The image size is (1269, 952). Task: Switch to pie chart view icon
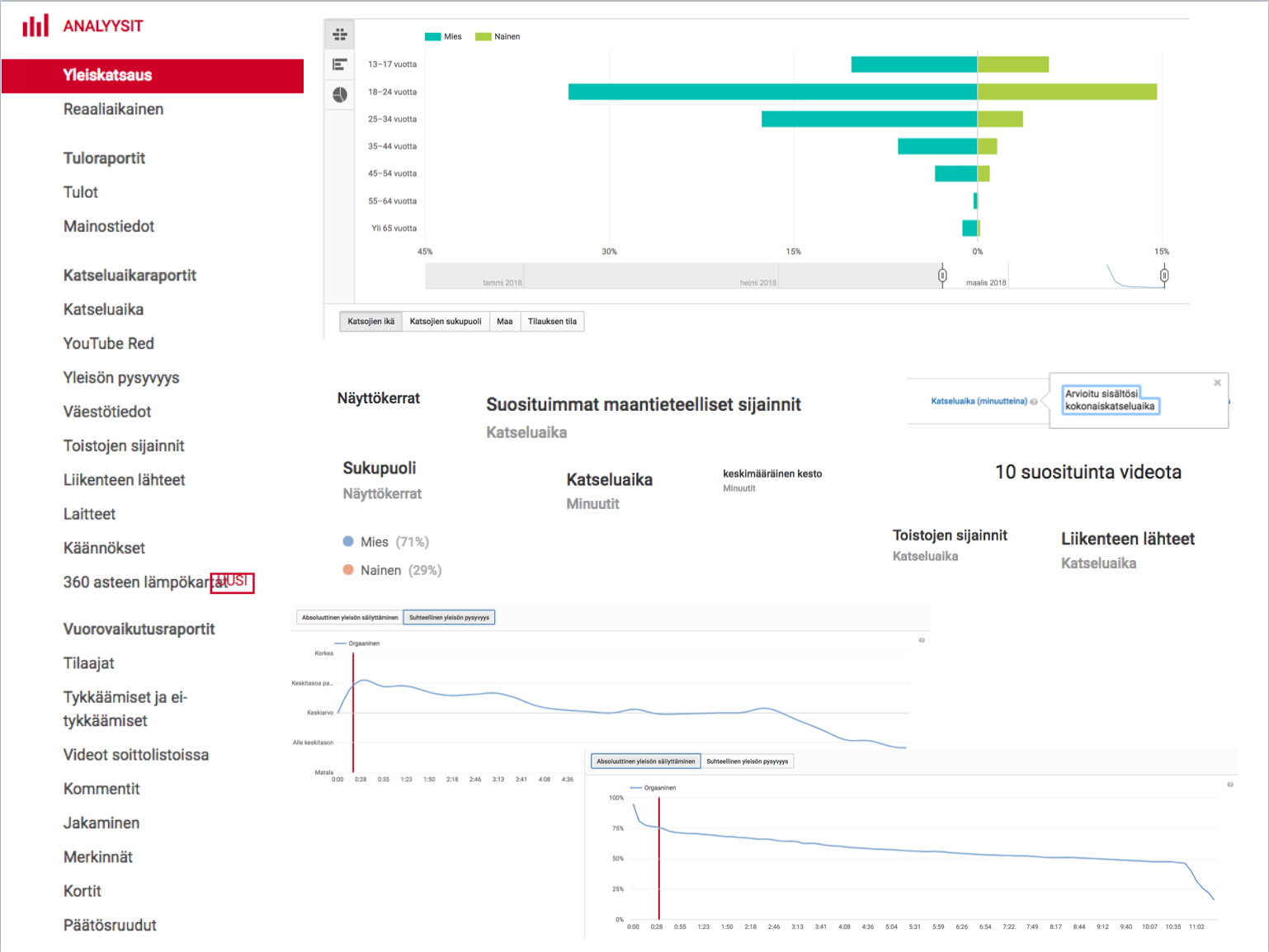(339, 95)
